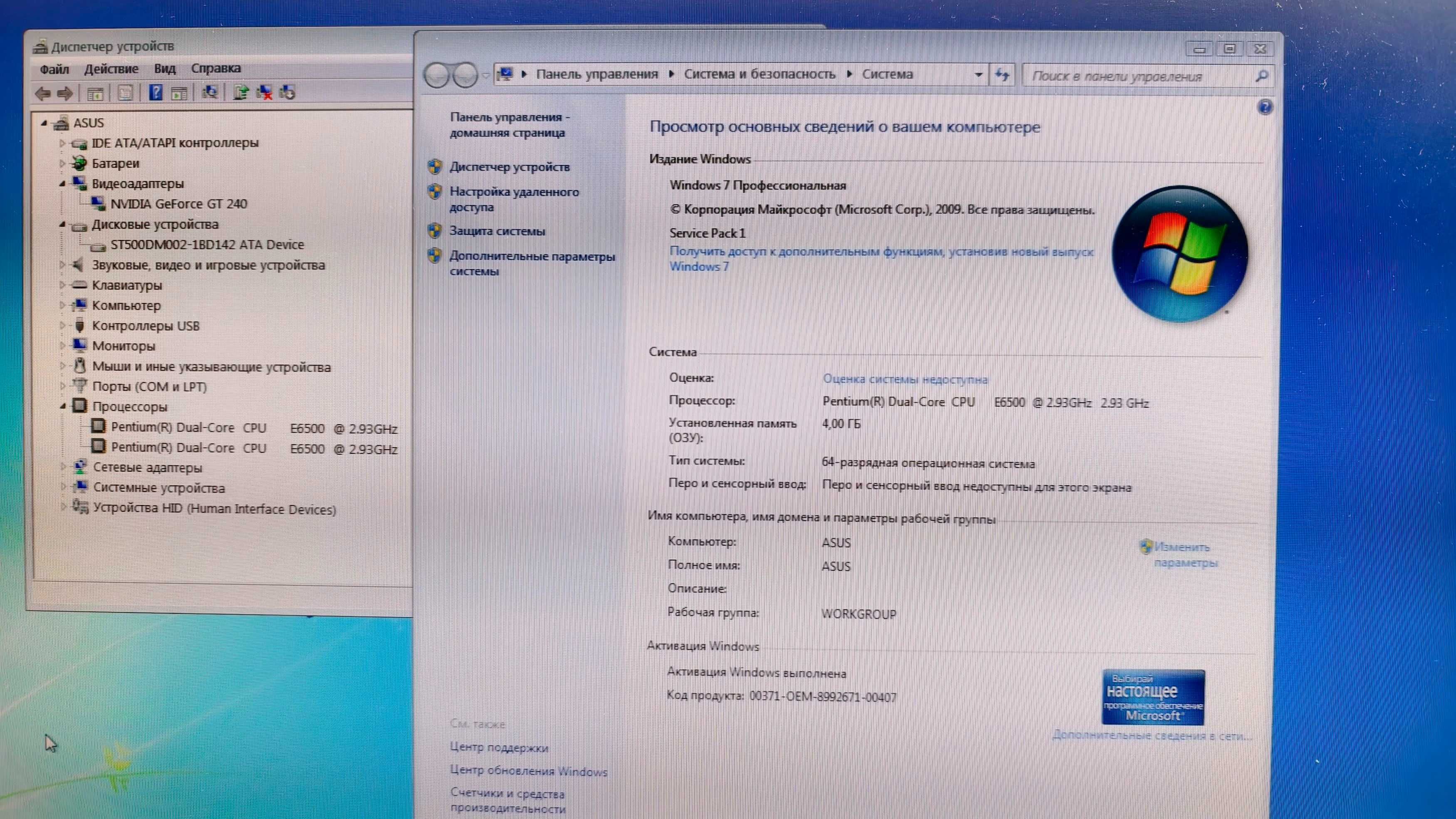The image size is (1456, 819).
Task: Select Мониторы category in device tree
Action: (123, 346)
